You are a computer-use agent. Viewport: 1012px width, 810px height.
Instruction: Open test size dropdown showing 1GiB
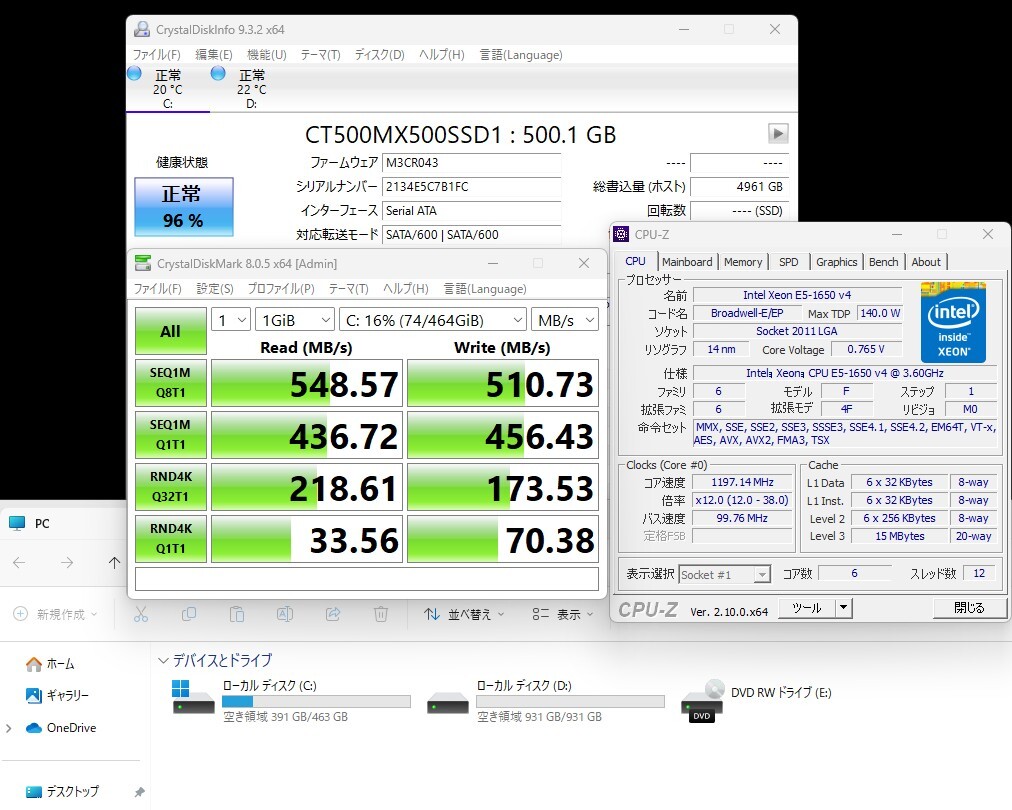[294, 320]
